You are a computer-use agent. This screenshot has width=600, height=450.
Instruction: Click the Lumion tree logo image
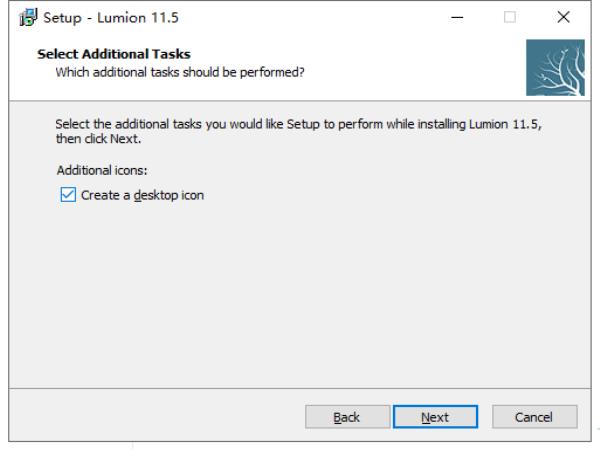(555, 67)
